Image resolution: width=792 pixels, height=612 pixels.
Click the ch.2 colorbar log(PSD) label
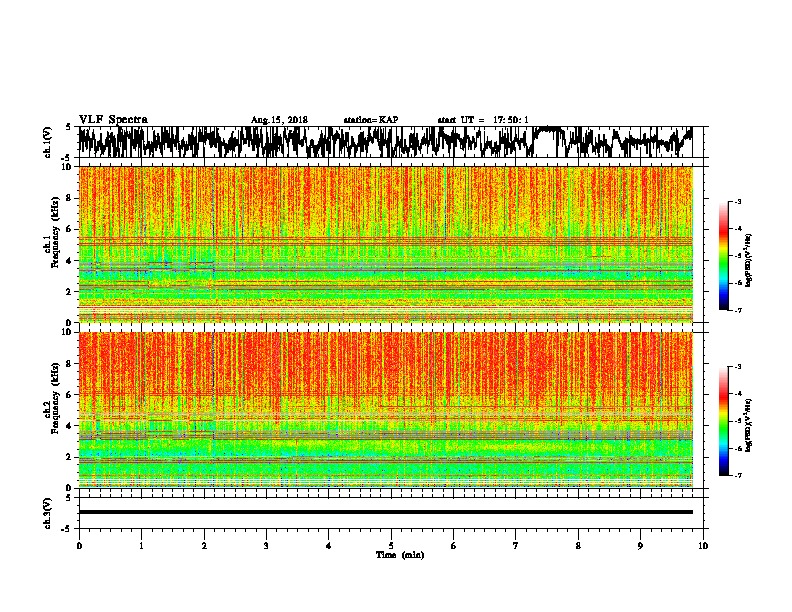point(749,425)
